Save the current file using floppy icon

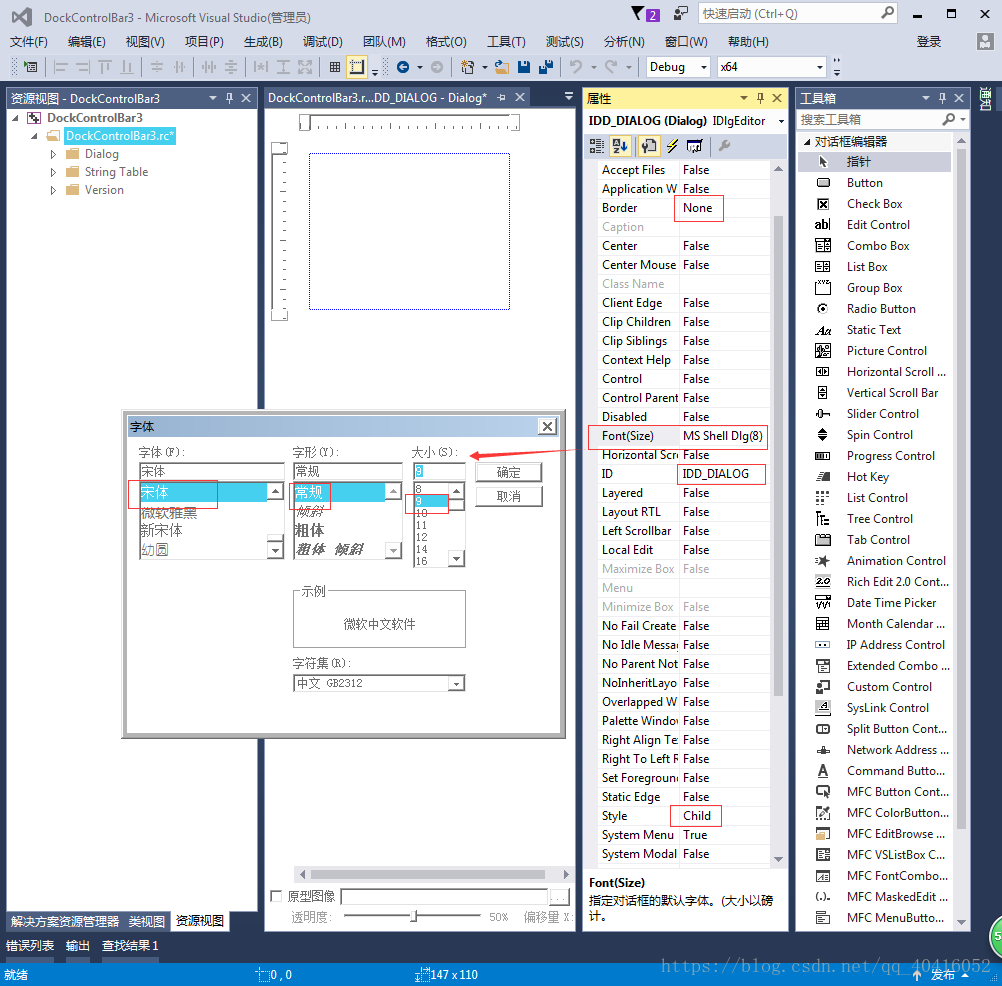coord(524,67)
